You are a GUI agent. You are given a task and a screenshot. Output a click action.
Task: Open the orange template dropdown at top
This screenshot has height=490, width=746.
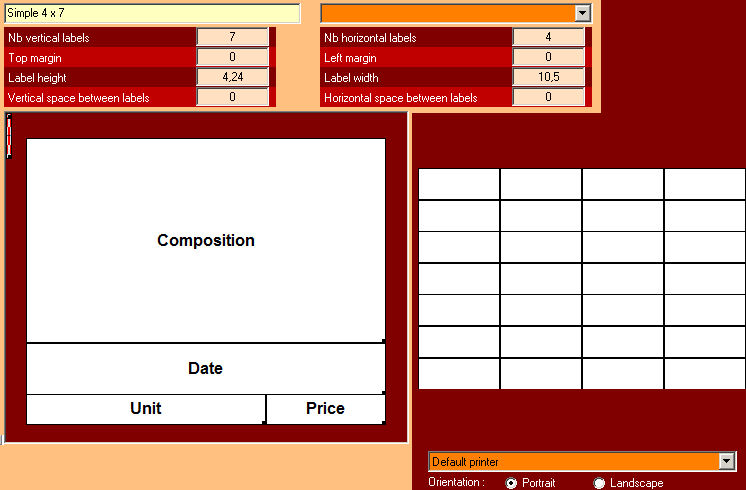click(582, 13)
